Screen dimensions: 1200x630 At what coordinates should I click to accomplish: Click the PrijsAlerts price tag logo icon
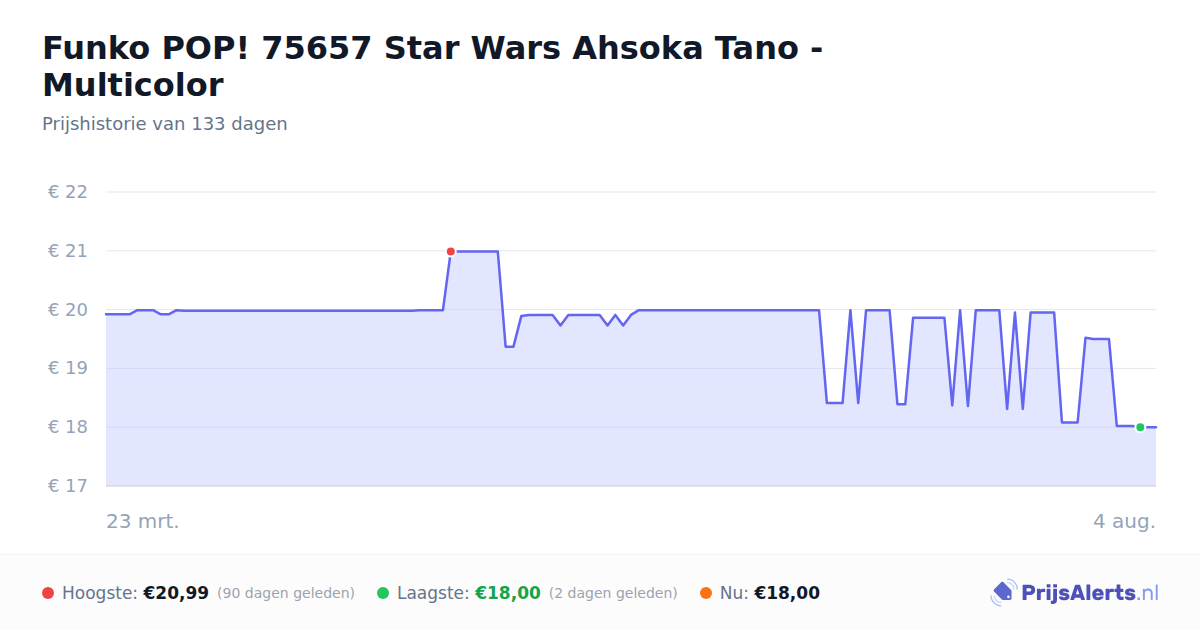pos(1003,593)
